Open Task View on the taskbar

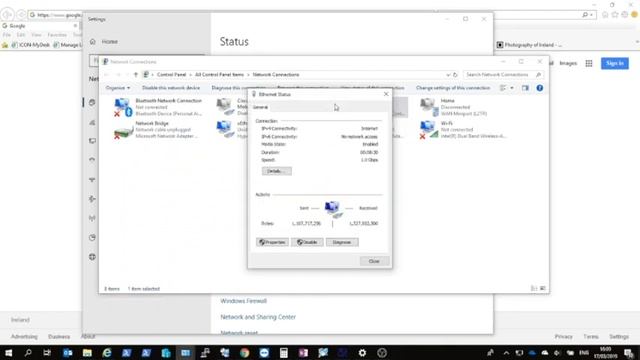47,353
